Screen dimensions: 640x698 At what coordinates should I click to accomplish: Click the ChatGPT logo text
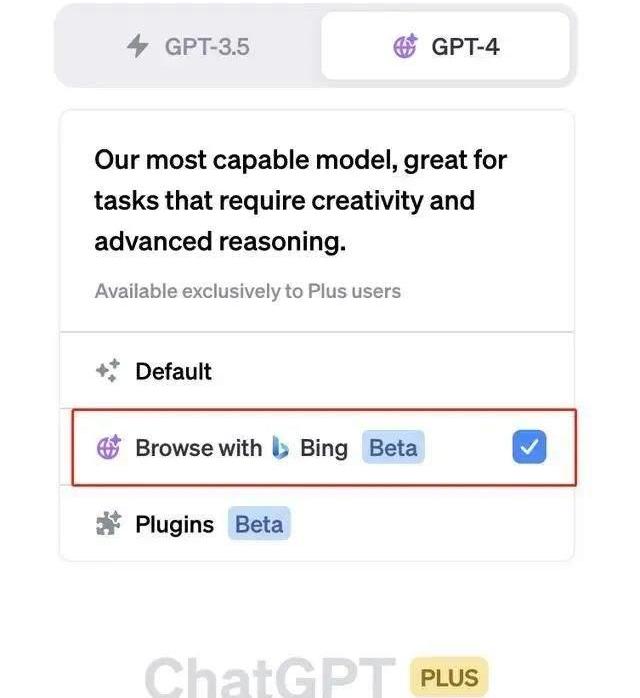click(x=270, y=678)
